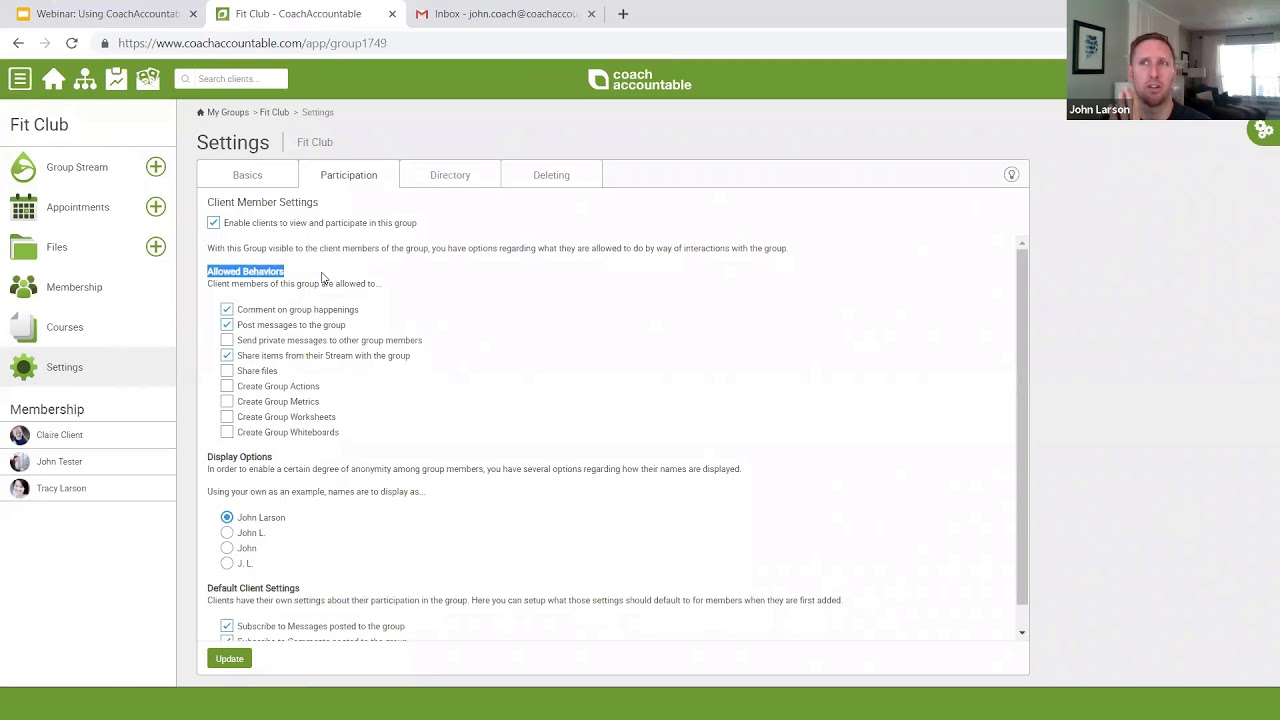This screenshot has width=1280, height=720.
Task: Open member Claire Client
Action: pyautogui.click(x=59, y=435)
